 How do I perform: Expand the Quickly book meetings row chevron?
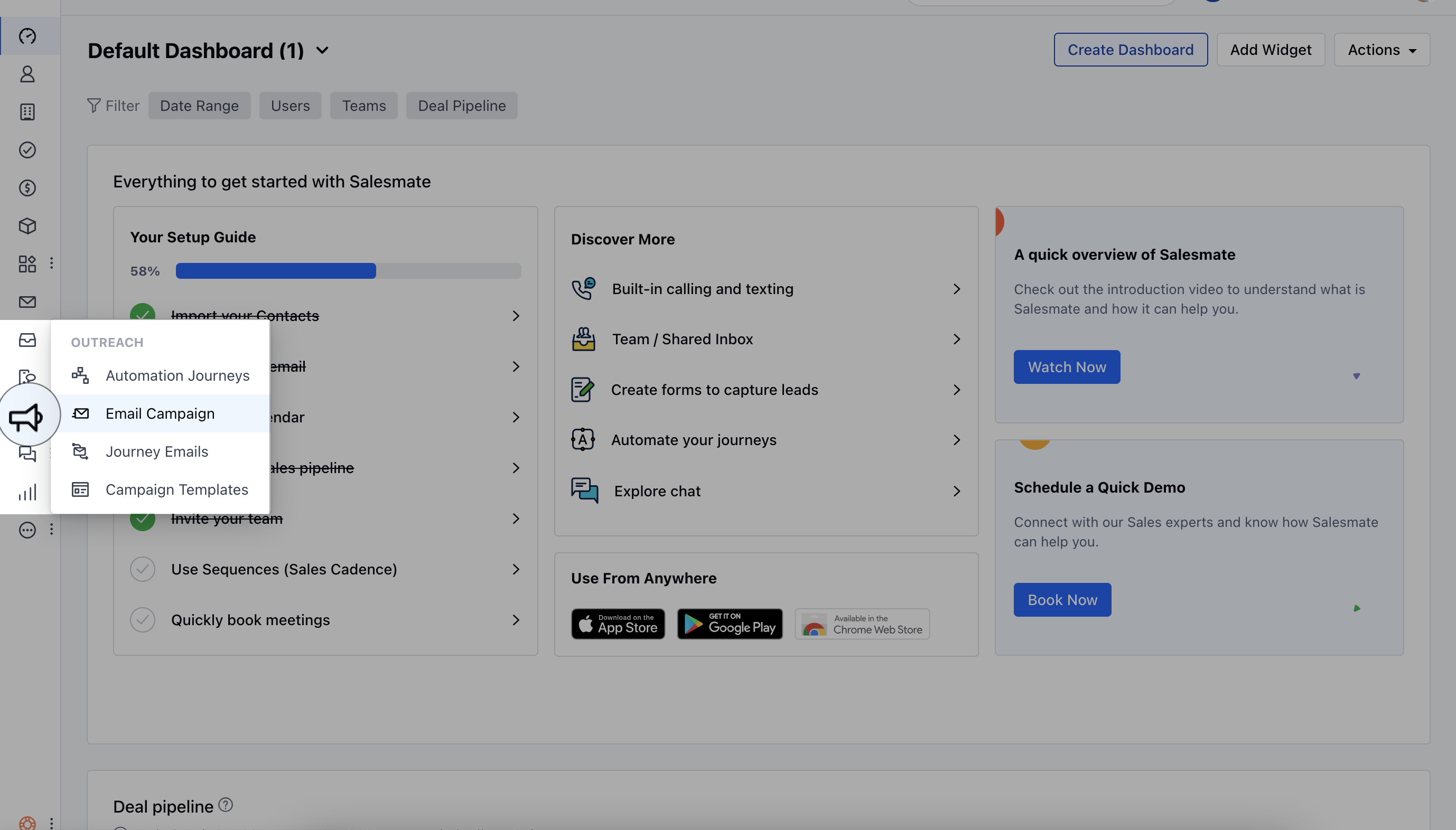click(516, 620)
